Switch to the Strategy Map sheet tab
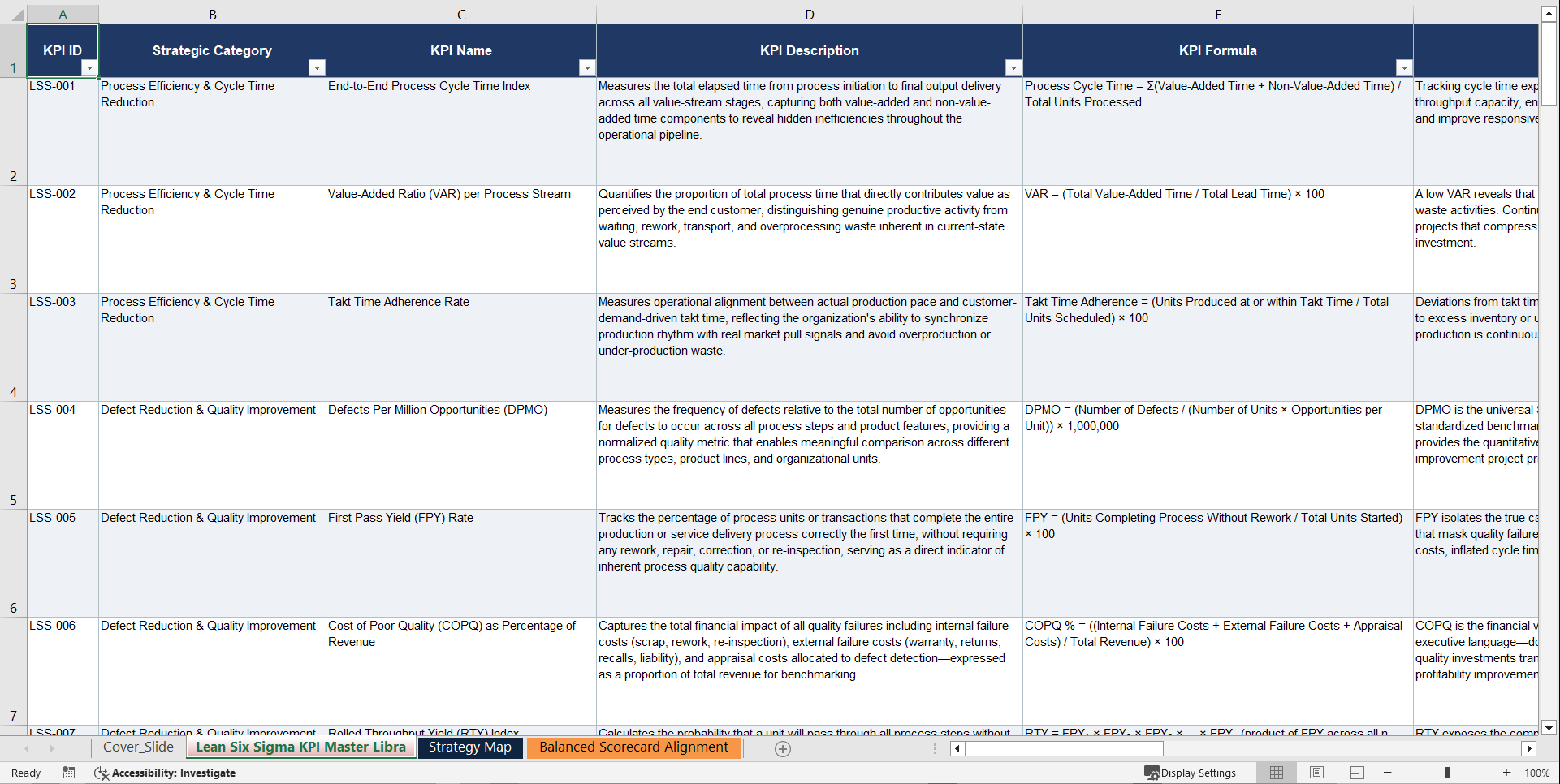 click(470, 747)
